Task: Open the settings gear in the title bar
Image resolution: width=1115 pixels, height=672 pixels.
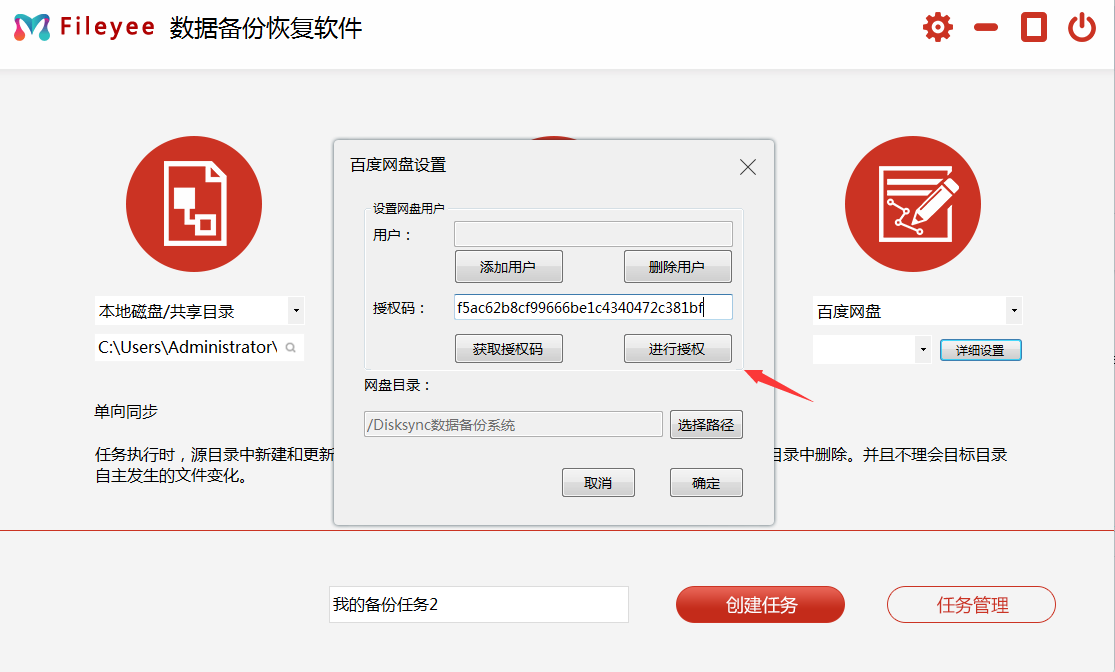Action: tap(937, 27)
